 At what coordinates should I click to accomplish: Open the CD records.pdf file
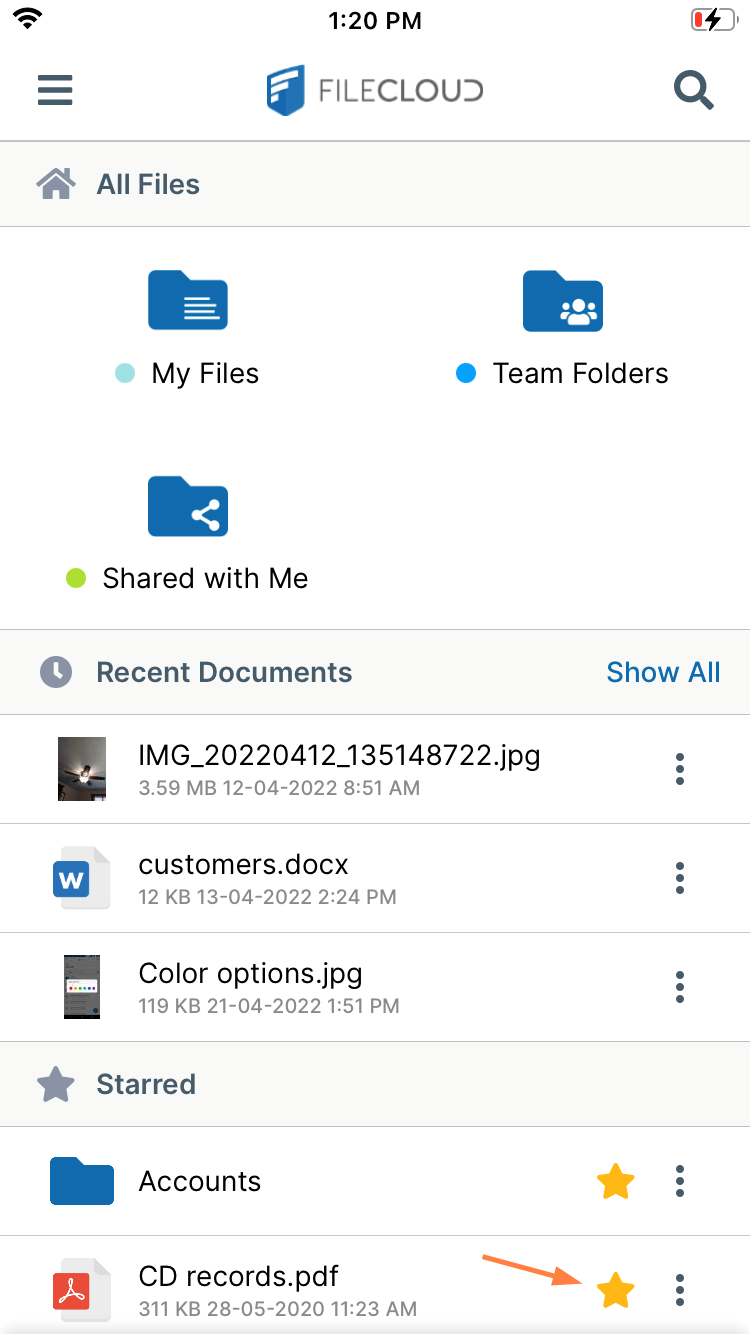click(238, 1277)
